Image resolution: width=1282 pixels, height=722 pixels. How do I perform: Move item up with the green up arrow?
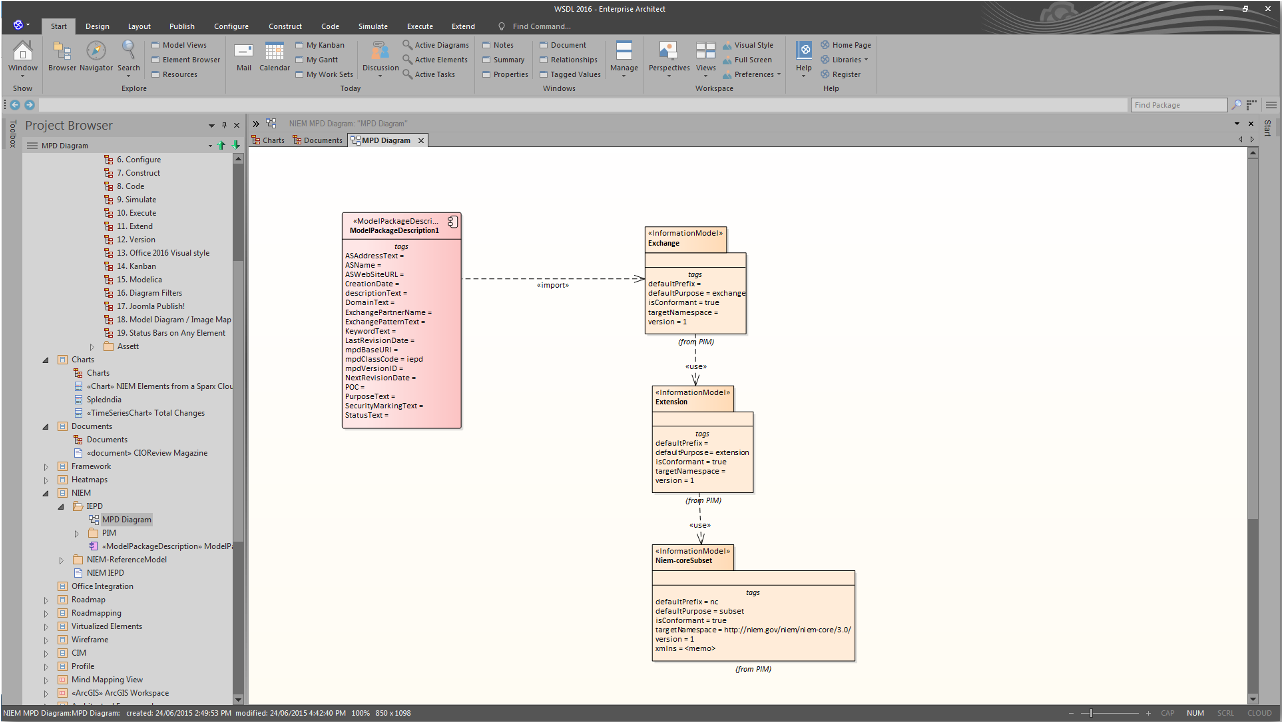222,146
